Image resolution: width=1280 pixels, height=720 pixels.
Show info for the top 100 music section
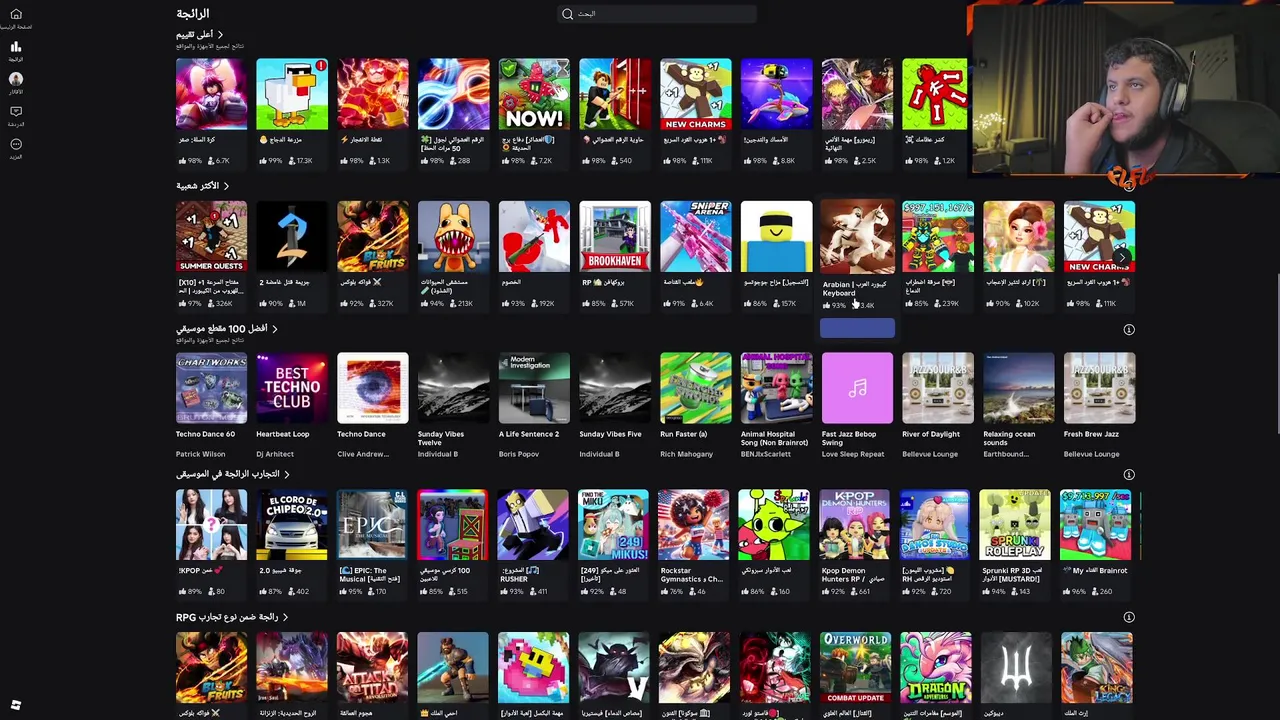1129,329
